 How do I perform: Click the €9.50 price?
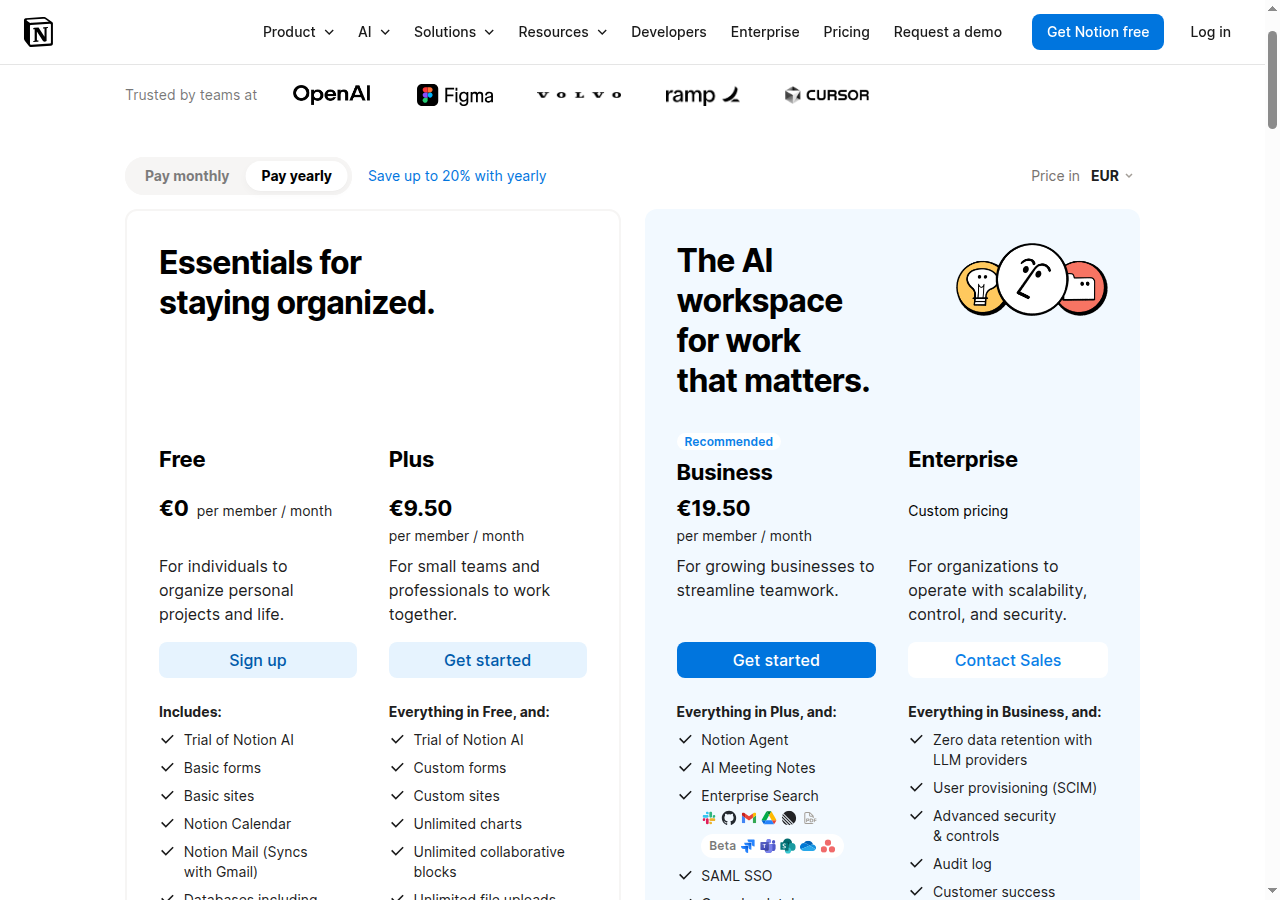(x=421, y=508)
